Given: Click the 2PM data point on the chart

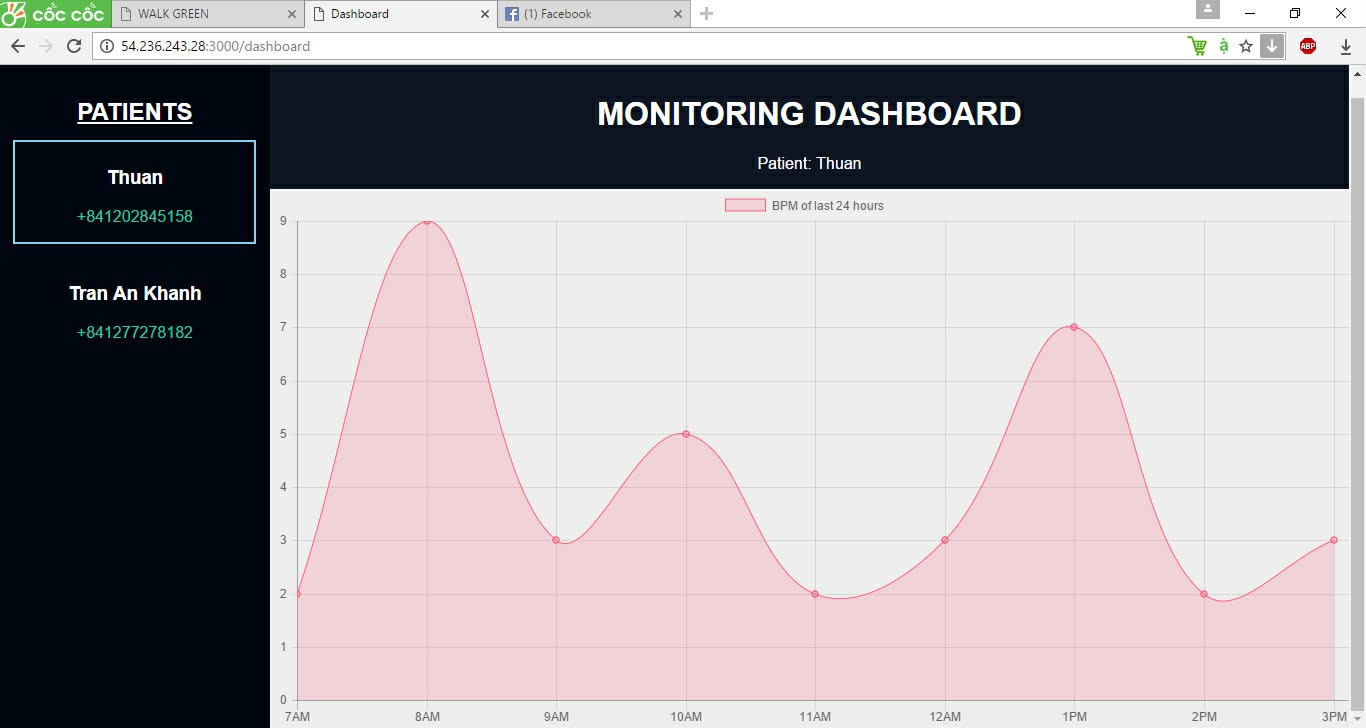Looking at the screenshot, I should pos(1204,594).
